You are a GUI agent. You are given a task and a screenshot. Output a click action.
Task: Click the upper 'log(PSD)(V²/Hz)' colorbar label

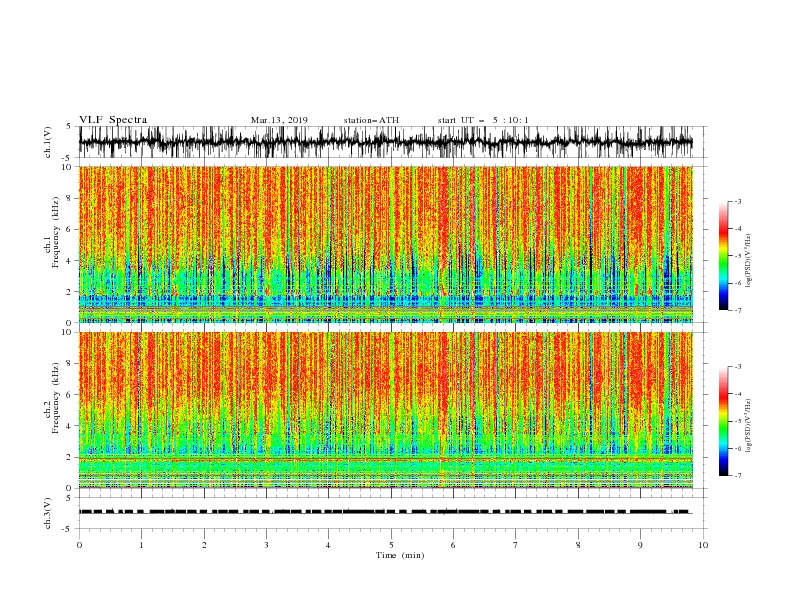(x=748, y=261)
